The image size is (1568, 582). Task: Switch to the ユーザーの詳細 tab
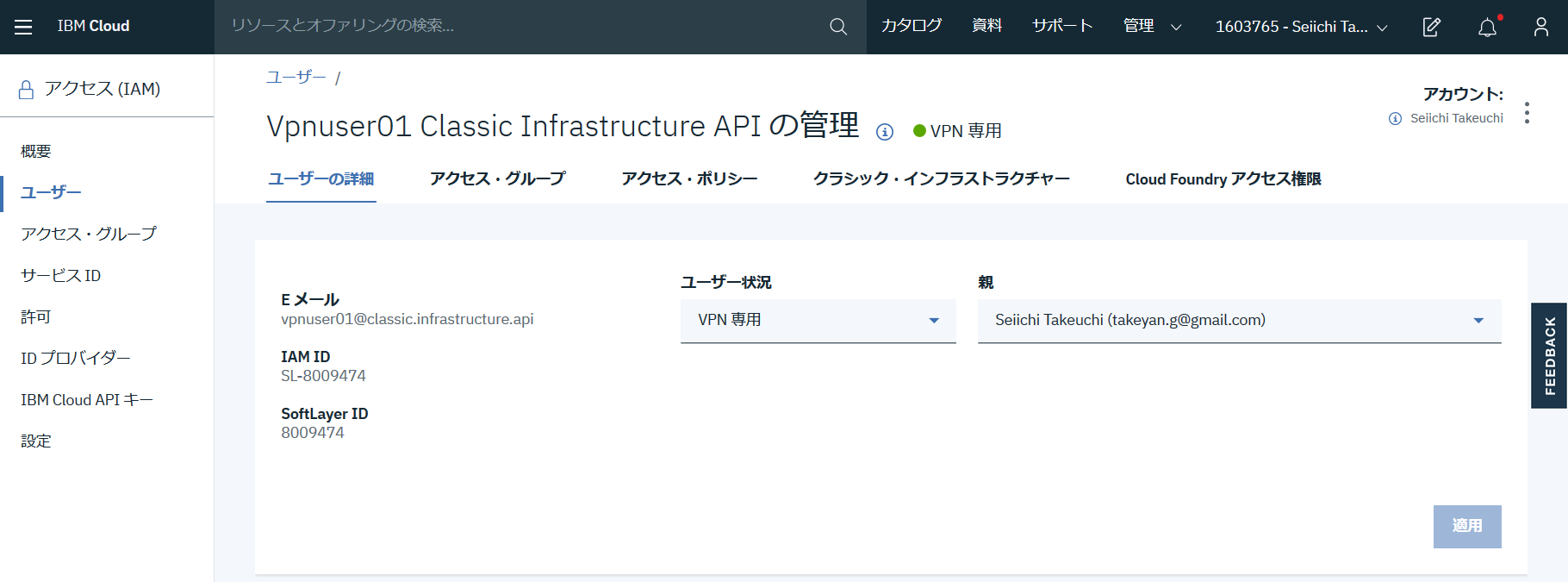coord(320,179)
